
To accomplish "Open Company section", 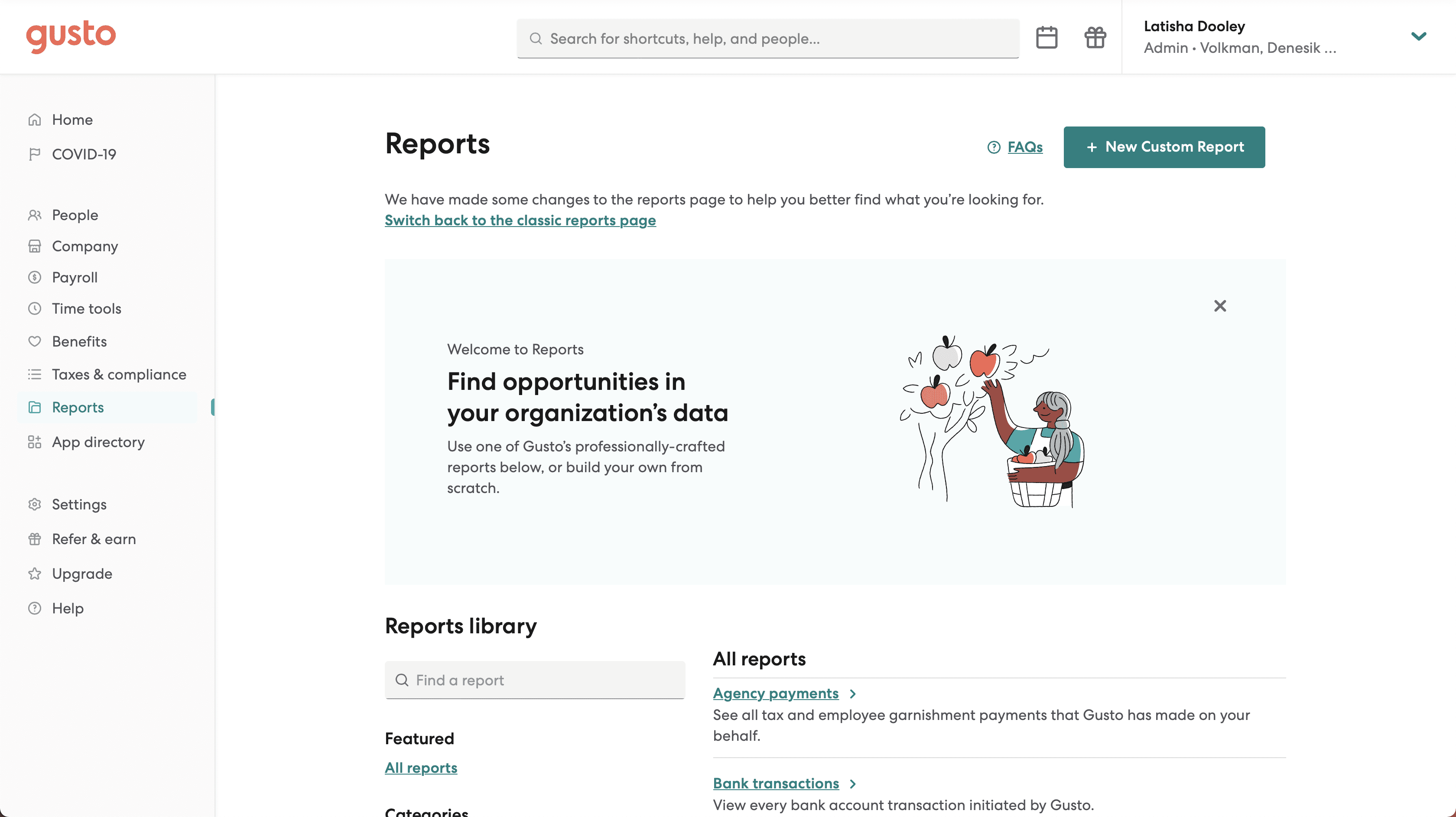I will click(x=85, y=246).
